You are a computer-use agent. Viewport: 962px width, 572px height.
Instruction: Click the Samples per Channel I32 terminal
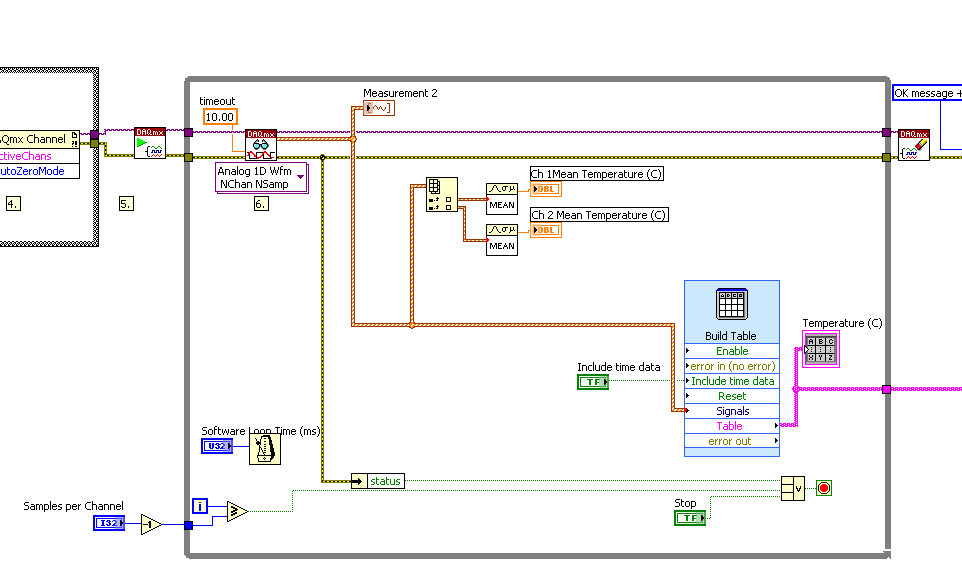(x=108, y=523)
